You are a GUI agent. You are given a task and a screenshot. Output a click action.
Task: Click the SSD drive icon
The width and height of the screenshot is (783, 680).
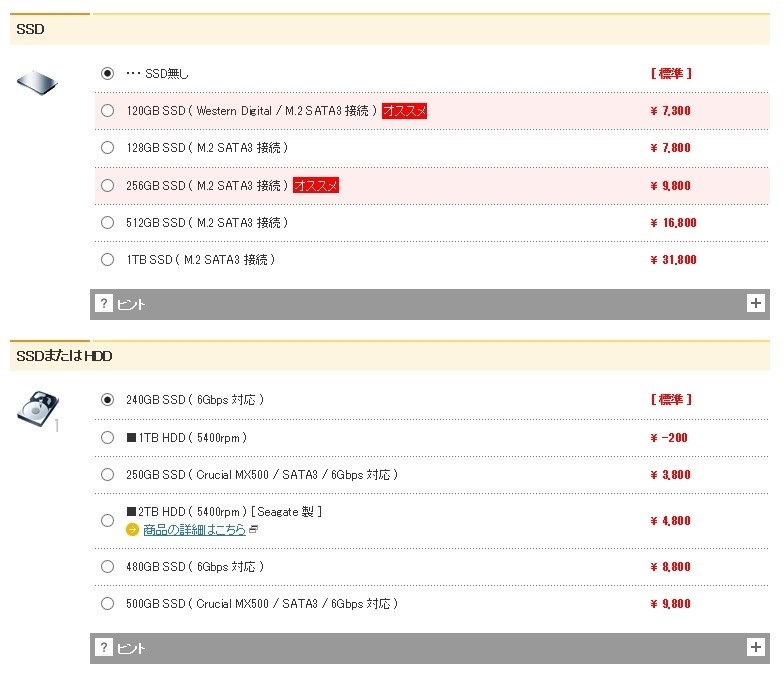coord(39,81)
